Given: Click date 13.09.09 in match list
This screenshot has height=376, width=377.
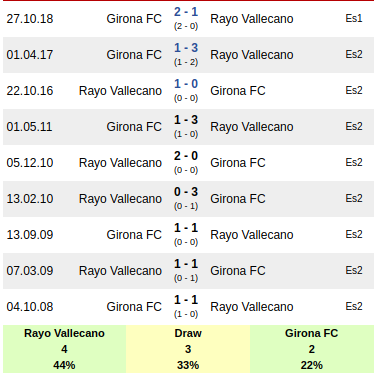Looking at the screenshot, I should [30, 235].
